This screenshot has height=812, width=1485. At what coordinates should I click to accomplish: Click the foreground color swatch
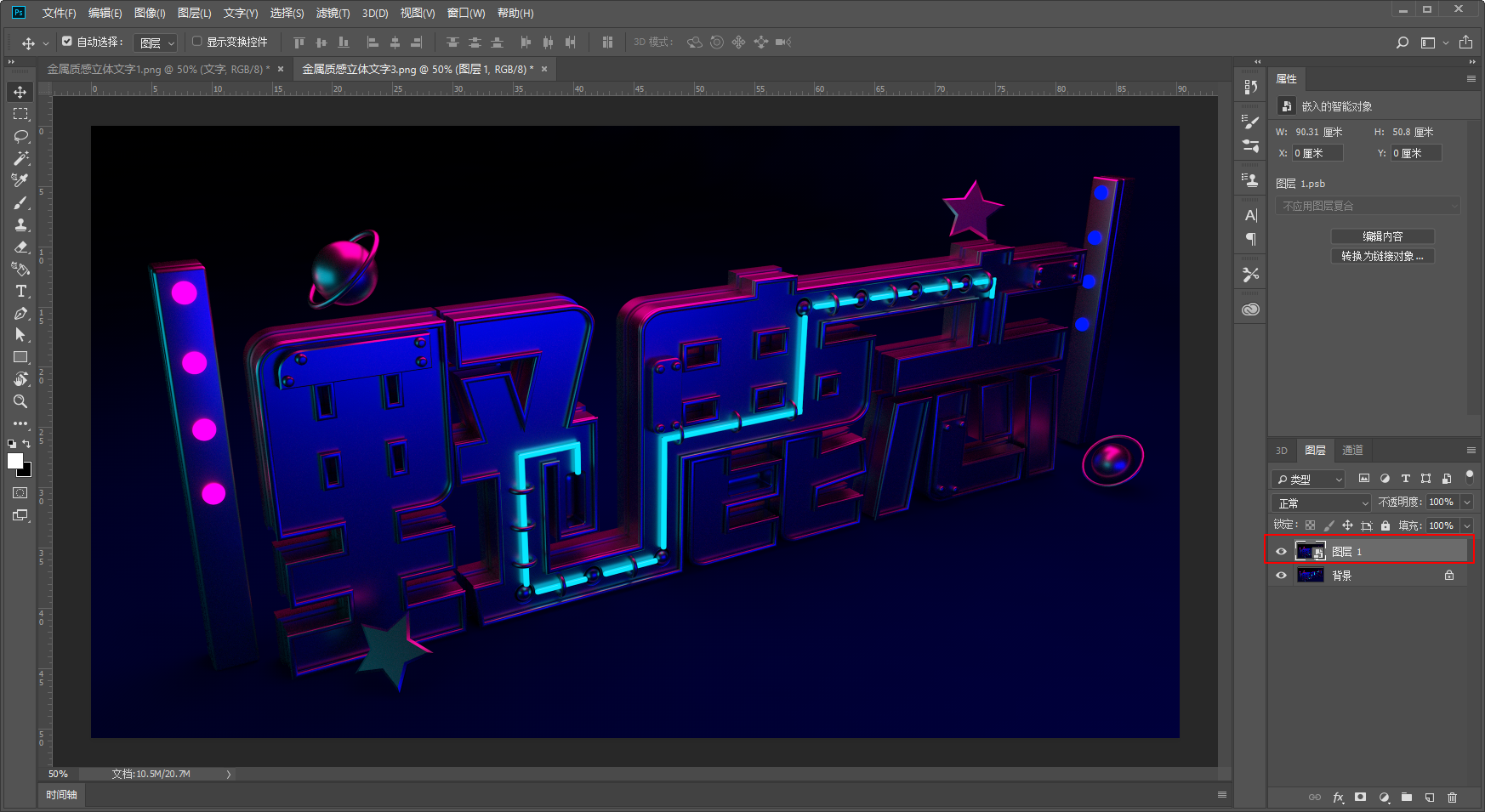[14, 460]
